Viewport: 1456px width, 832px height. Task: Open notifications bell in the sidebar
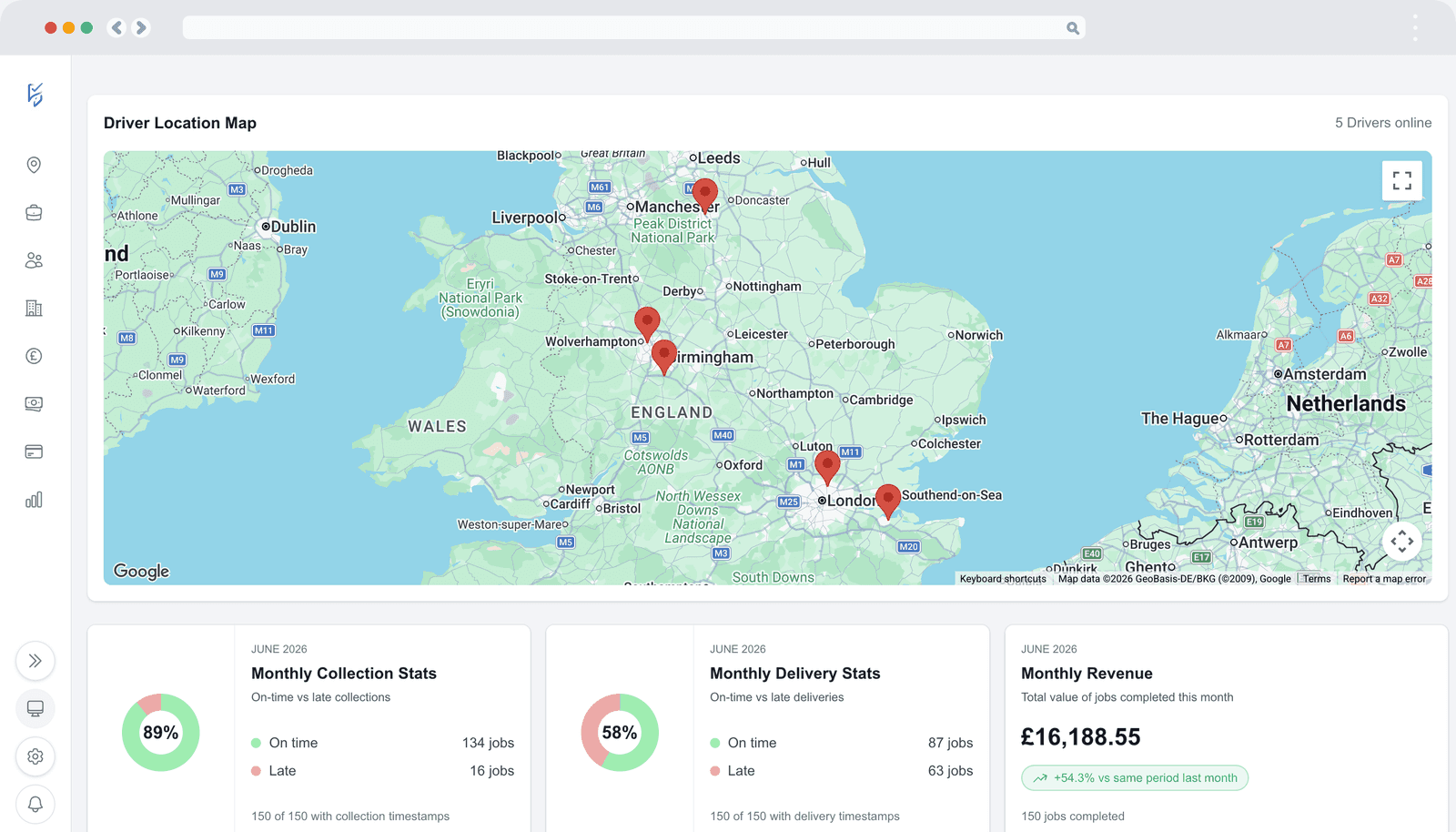point(35,804)
